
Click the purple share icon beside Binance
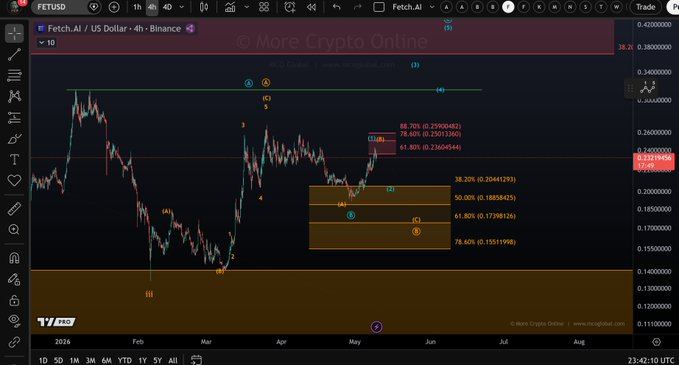coord(190,29)
